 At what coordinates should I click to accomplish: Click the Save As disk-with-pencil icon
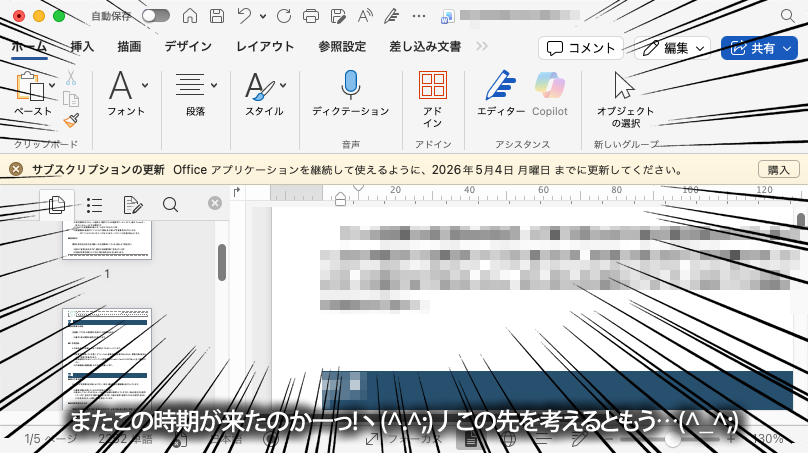(338, 16)
